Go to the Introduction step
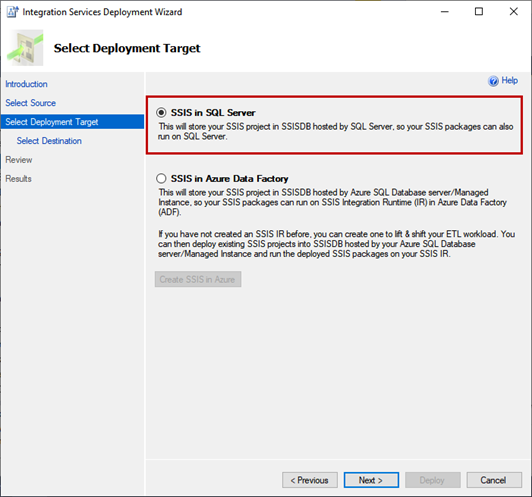 click(26, 84)
